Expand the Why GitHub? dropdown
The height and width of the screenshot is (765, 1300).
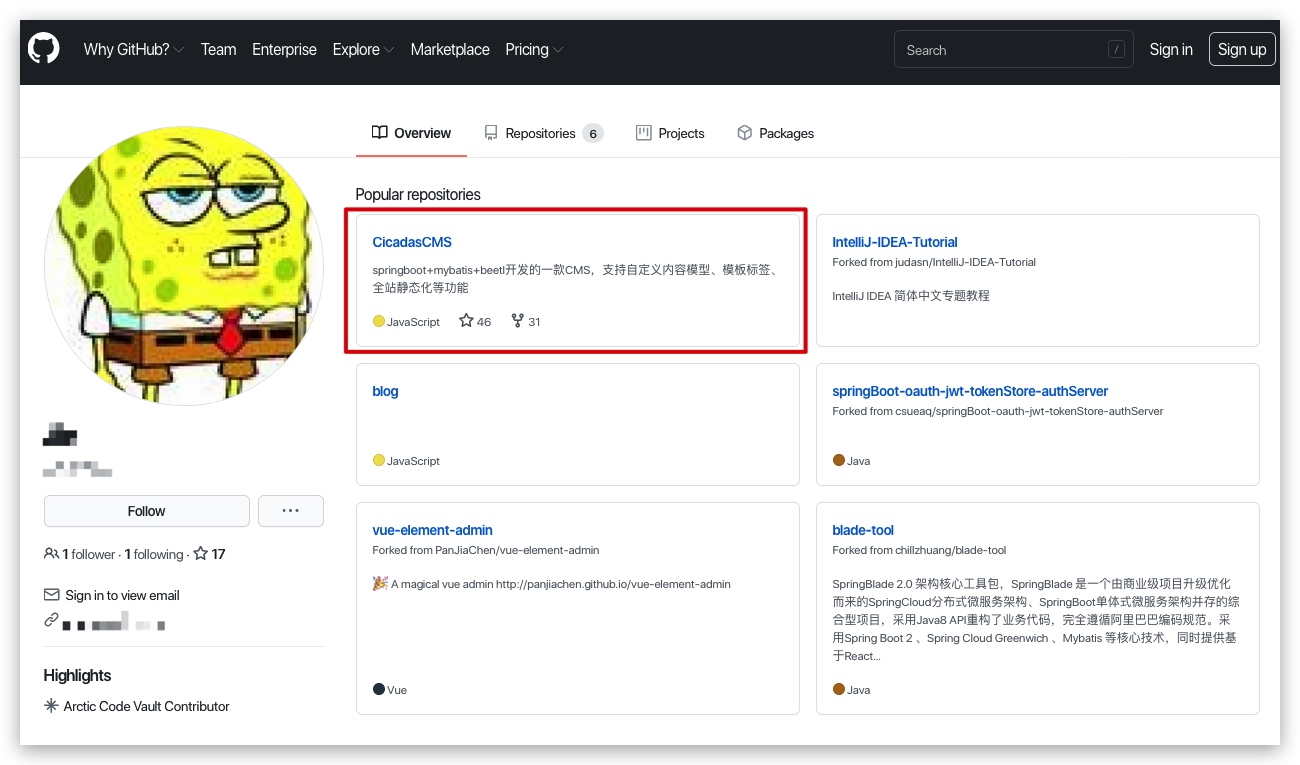[133, 49]
